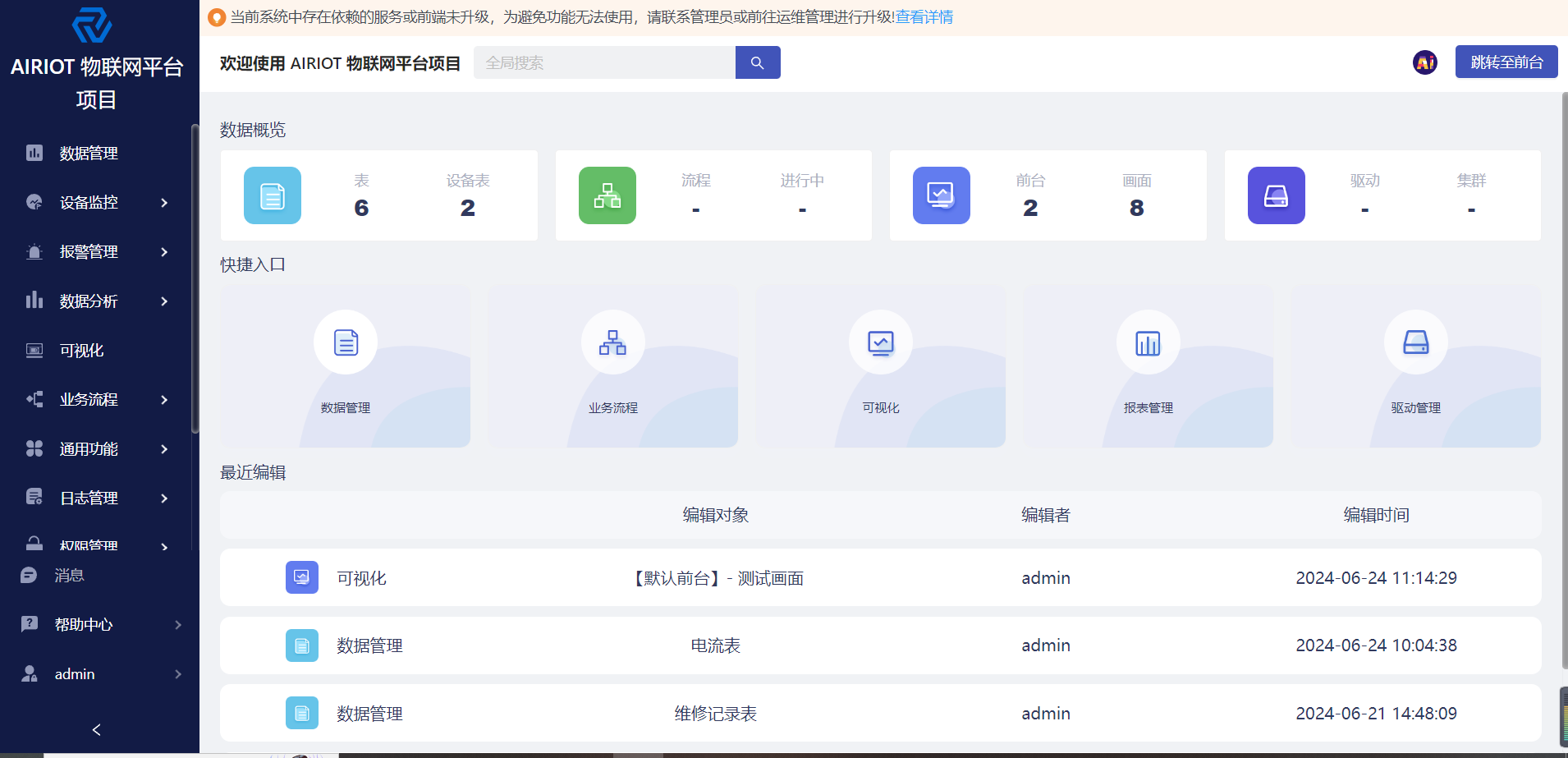The height and width of the screenshot is (758, 1568).
Task: Click the main page vertical scrollbar
Action: click(1564, 381)
